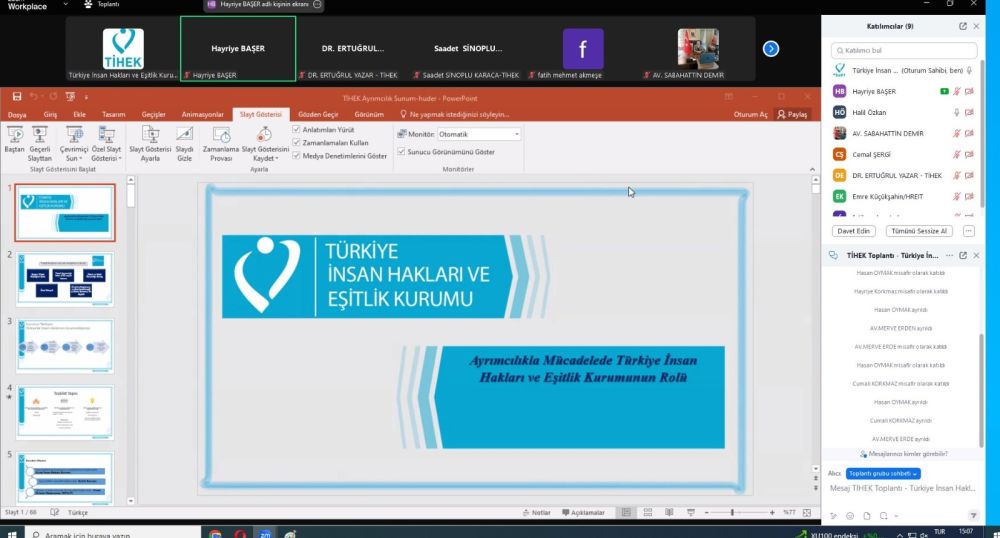Select slide 5 thumbnail
Viewport: 1000px width, 538px height.
[65, 478]
